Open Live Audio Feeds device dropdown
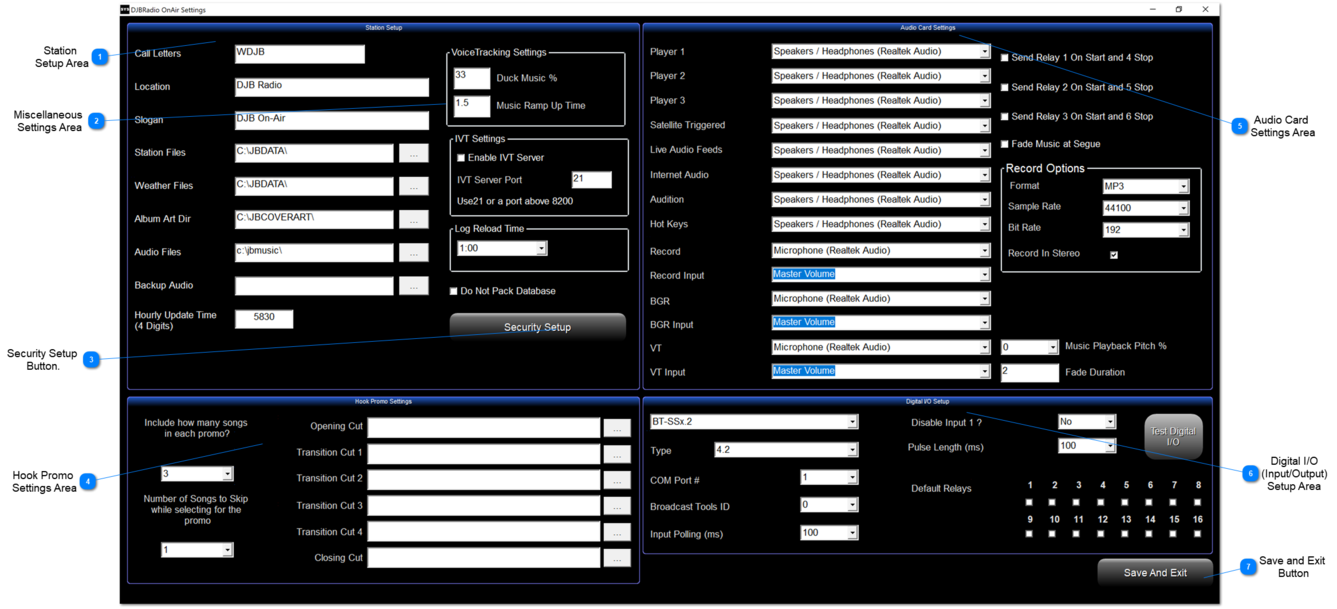1337x609 pixels. (x=984, y=151)
